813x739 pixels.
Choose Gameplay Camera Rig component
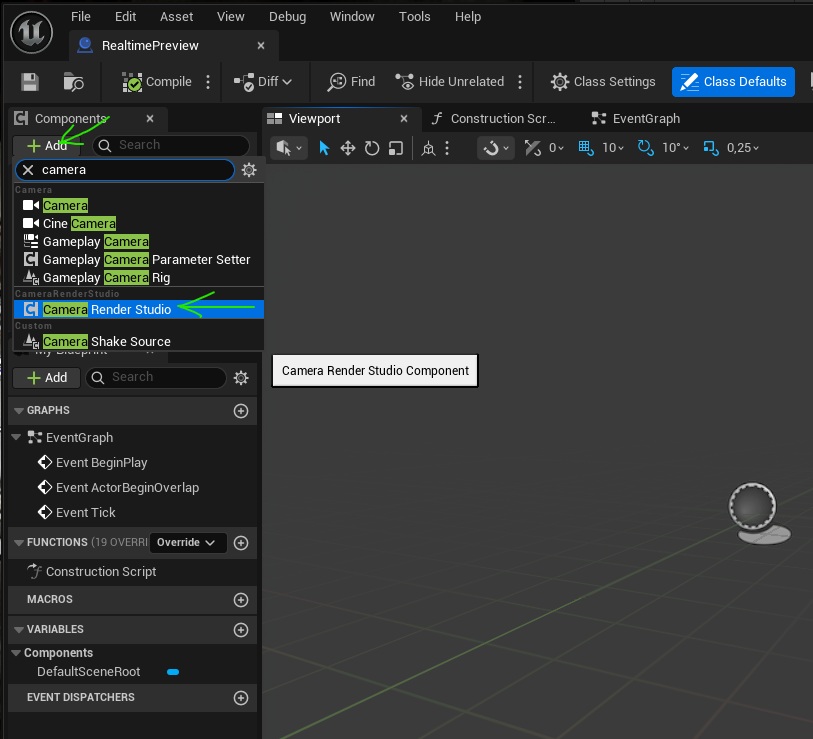139,277
